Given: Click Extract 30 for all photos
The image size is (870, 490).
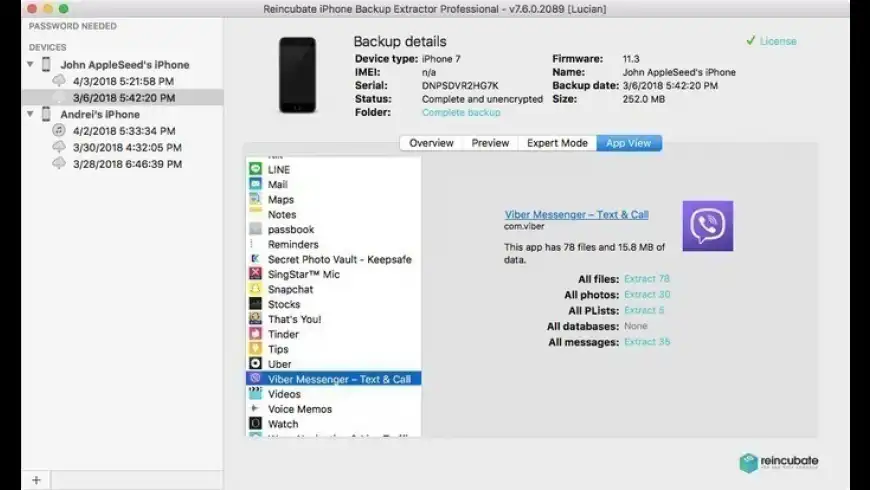Looking at the screenshot, I should pyautogui.click(x=647, y=295).
